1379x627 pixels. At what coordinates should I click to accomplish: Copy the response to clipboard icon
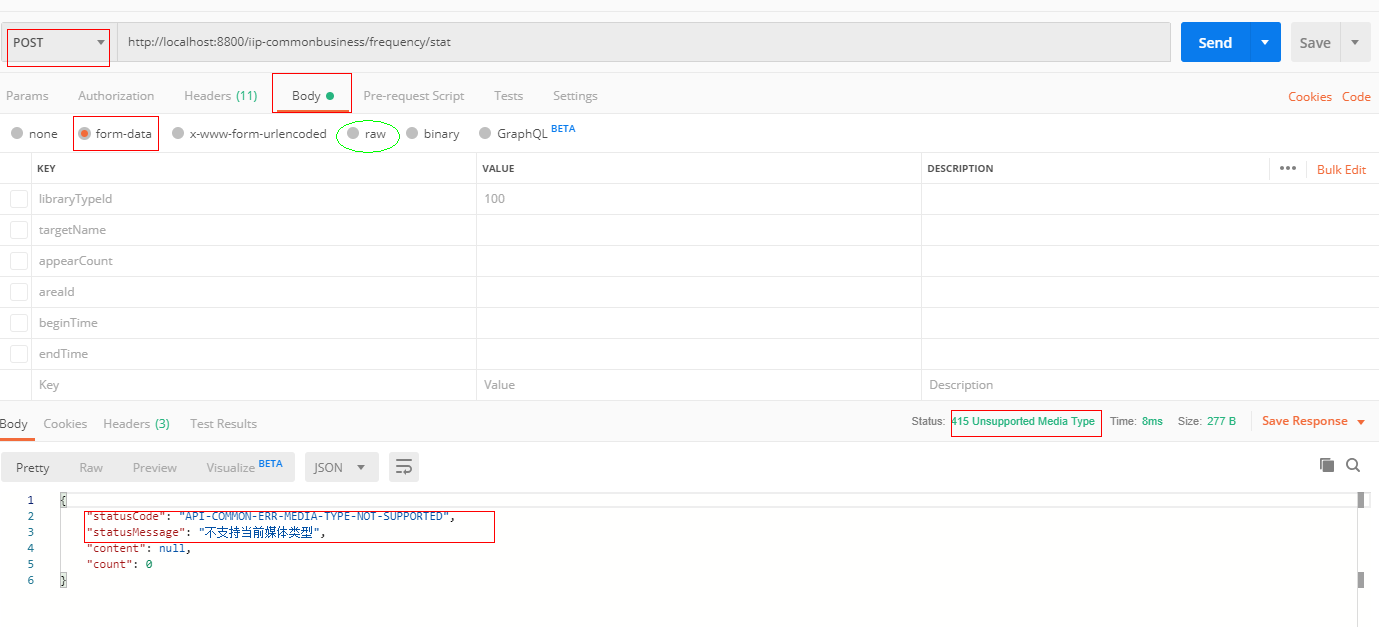click(1327, 465)
